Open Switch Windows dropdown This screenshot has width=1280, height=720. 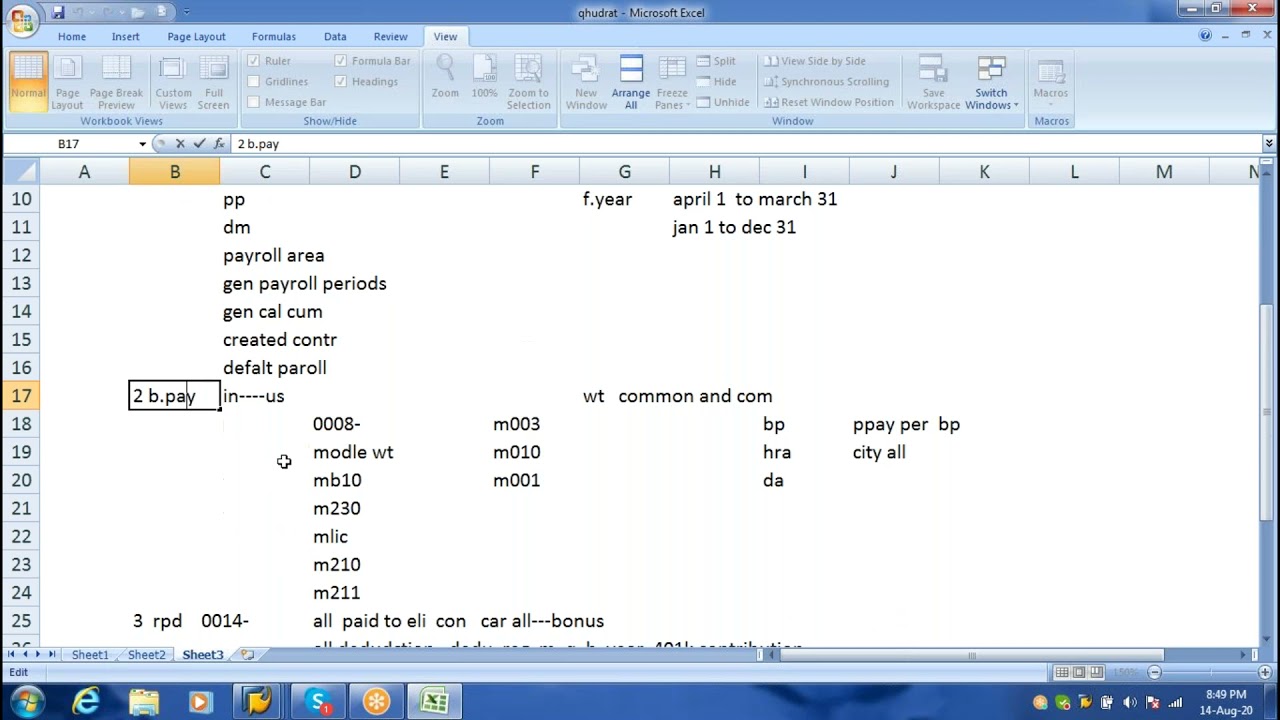[991, 82]
